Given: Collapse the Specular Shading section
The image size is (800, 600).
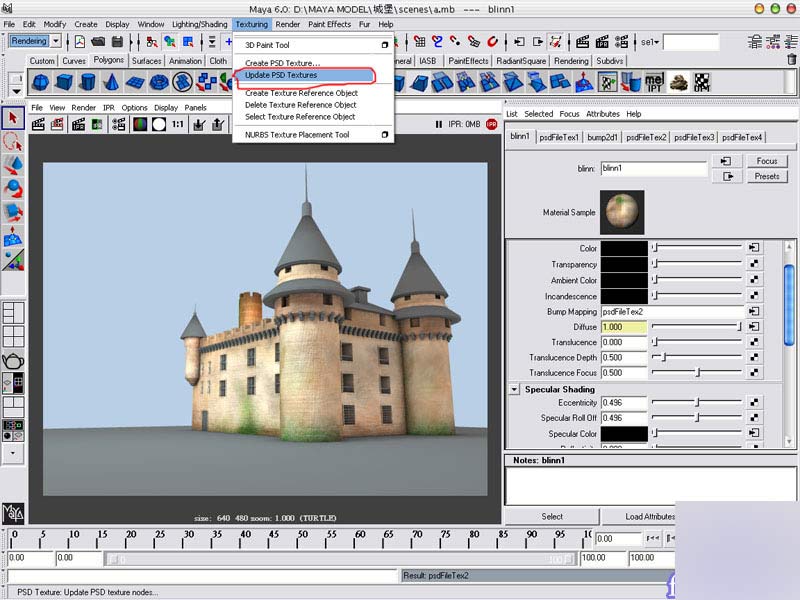Looking at the screenshot, I should [x=514, y=389].
